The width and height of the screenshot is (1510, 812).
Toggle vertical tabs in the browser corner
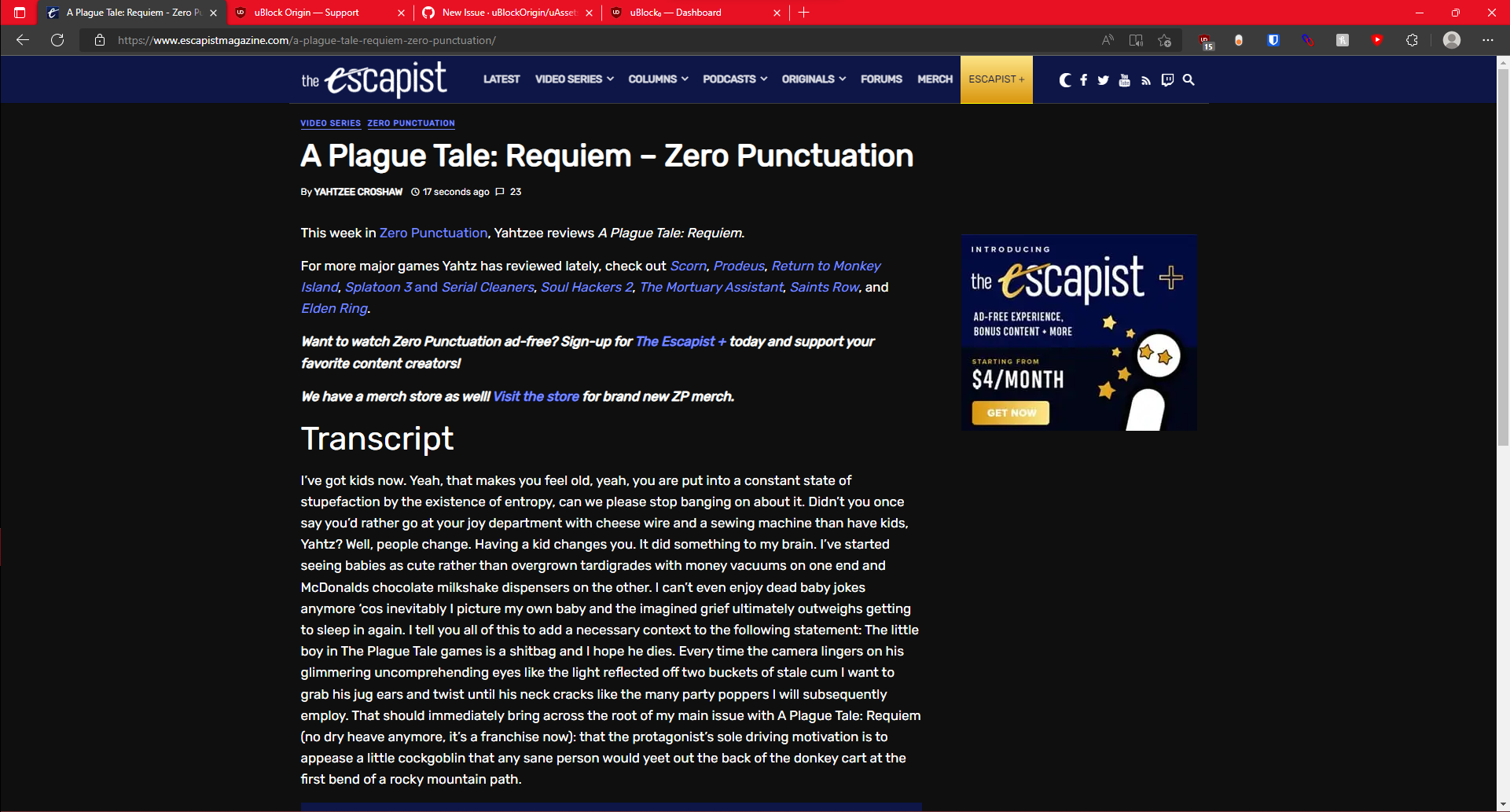tap(19, 12)
